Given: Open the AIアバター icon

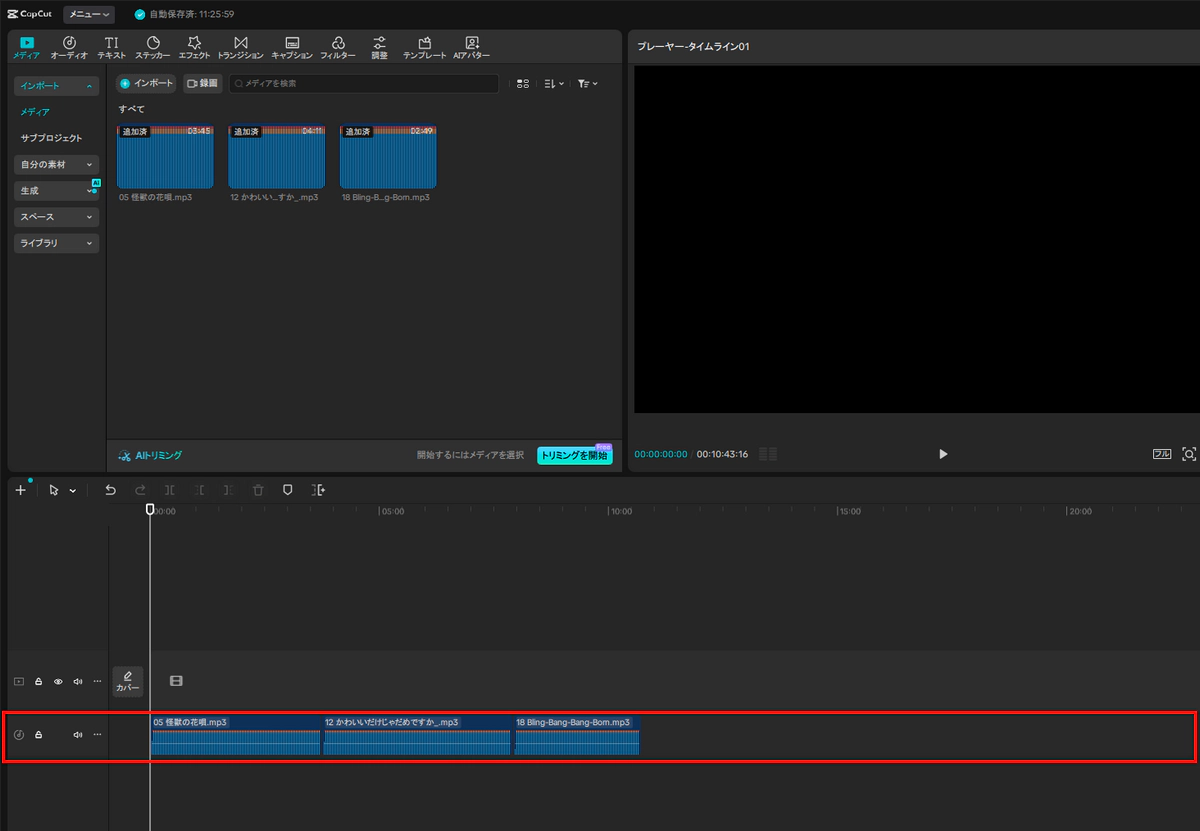Looking at the screenshot, I should coord(472,48).
